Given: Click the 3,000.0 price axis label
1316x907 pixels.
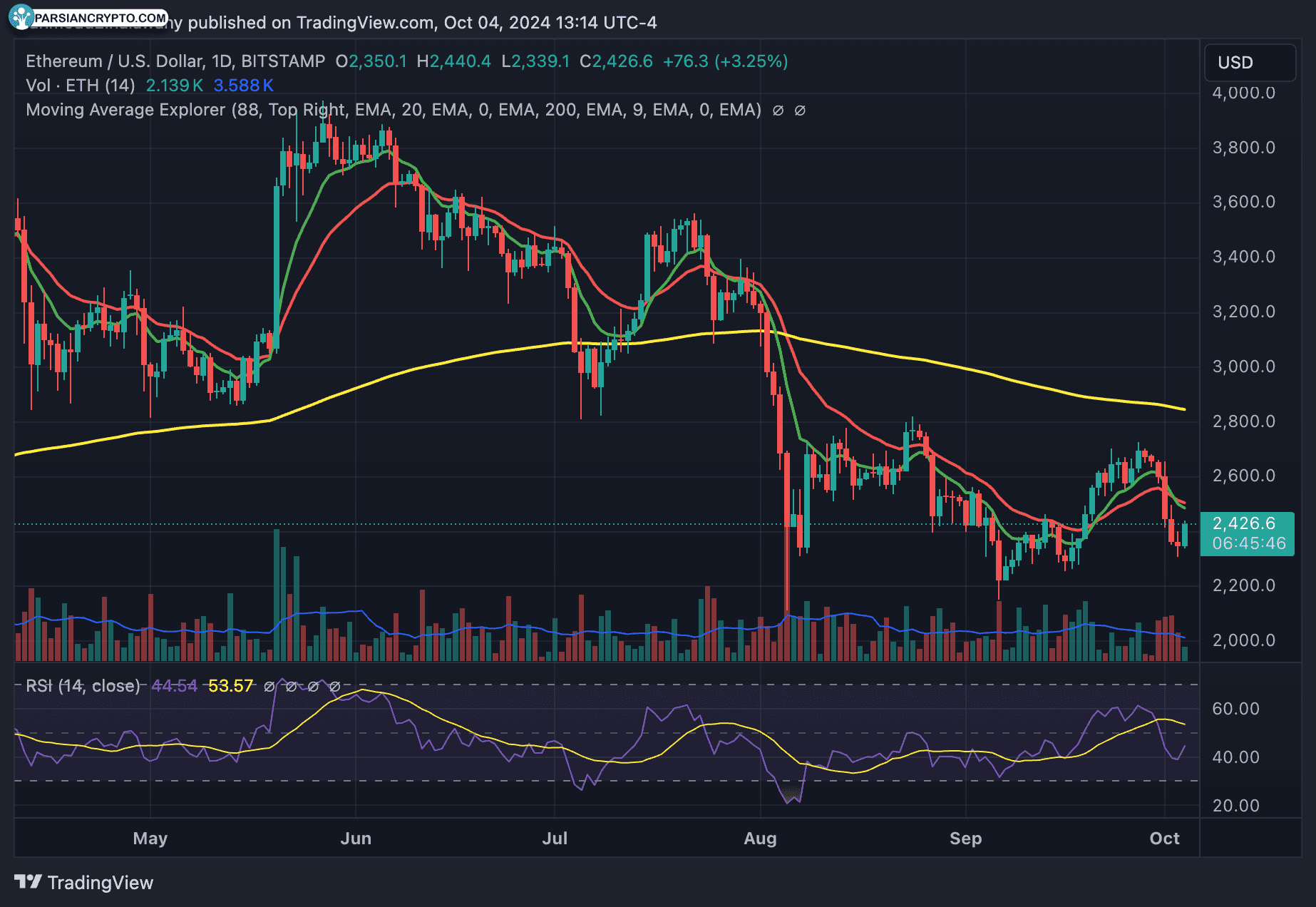Looking at the screenshot, I should (1244, 367).
